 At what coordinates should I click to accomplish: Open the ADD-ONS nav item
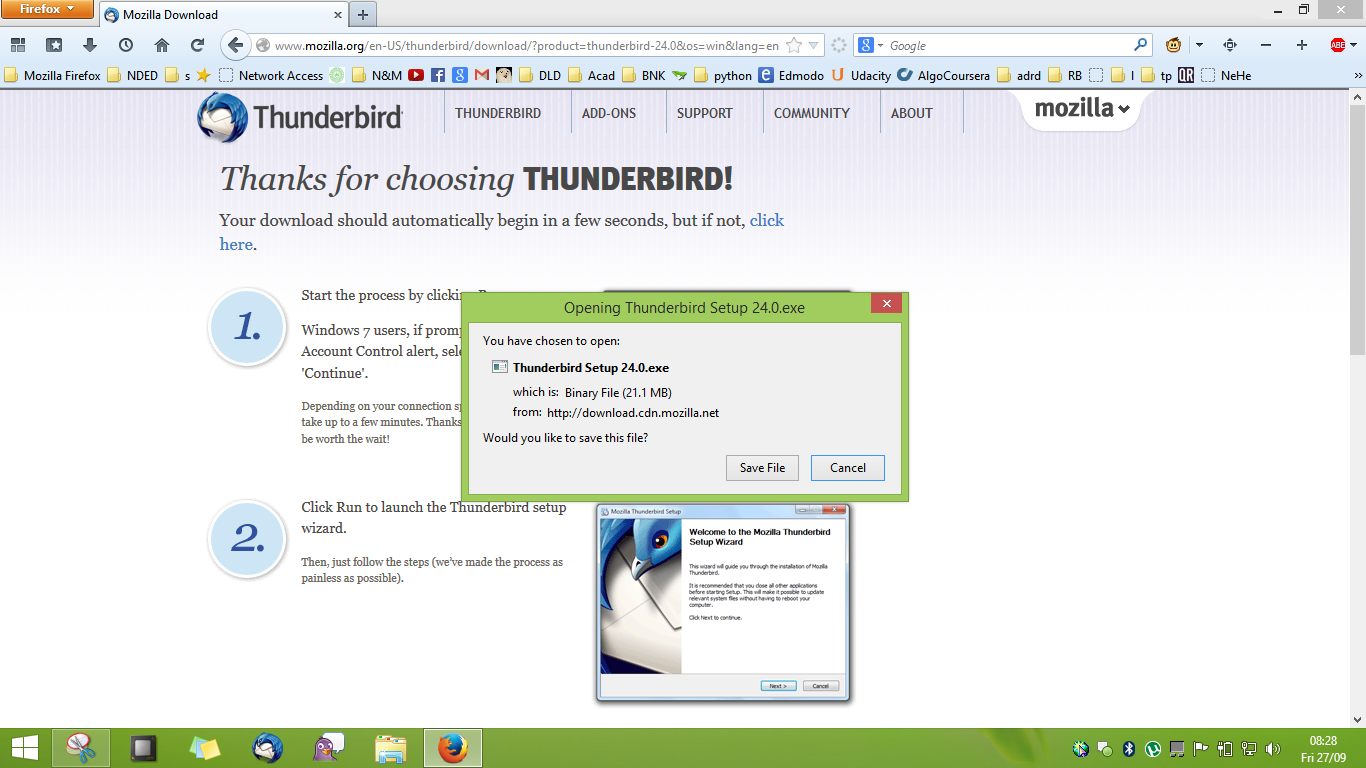(x=609, y=113)
